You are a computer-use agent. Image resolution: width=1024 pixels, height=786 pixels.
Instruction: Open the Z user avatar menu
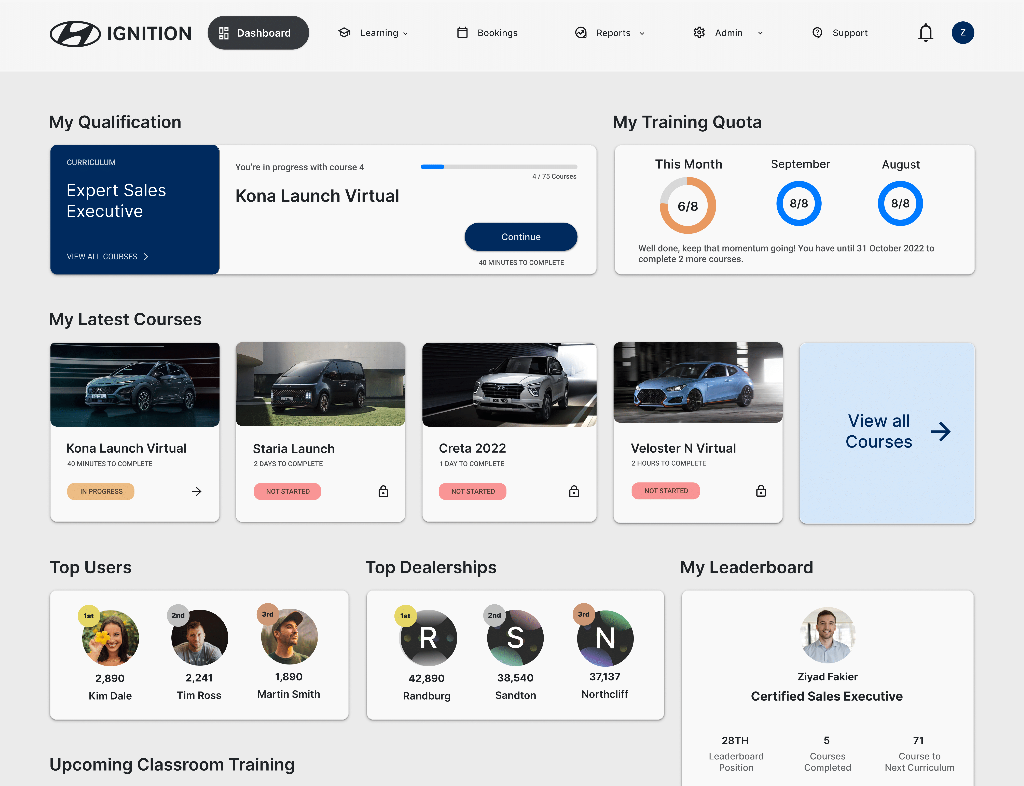[x=962, y=33]
